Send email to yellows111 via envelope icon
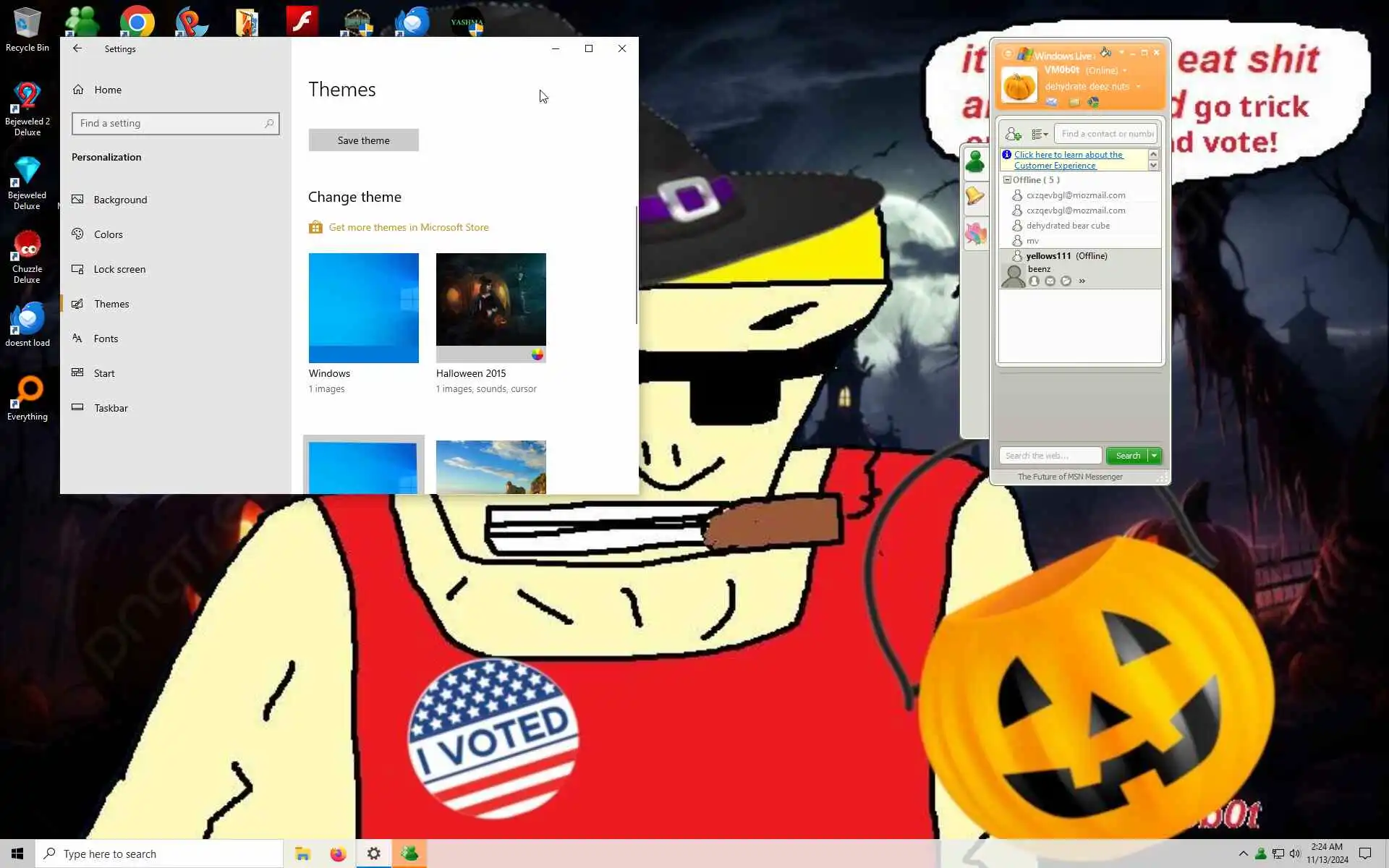The height and width of the screenshot is (868, 1389). point(1050,281)
